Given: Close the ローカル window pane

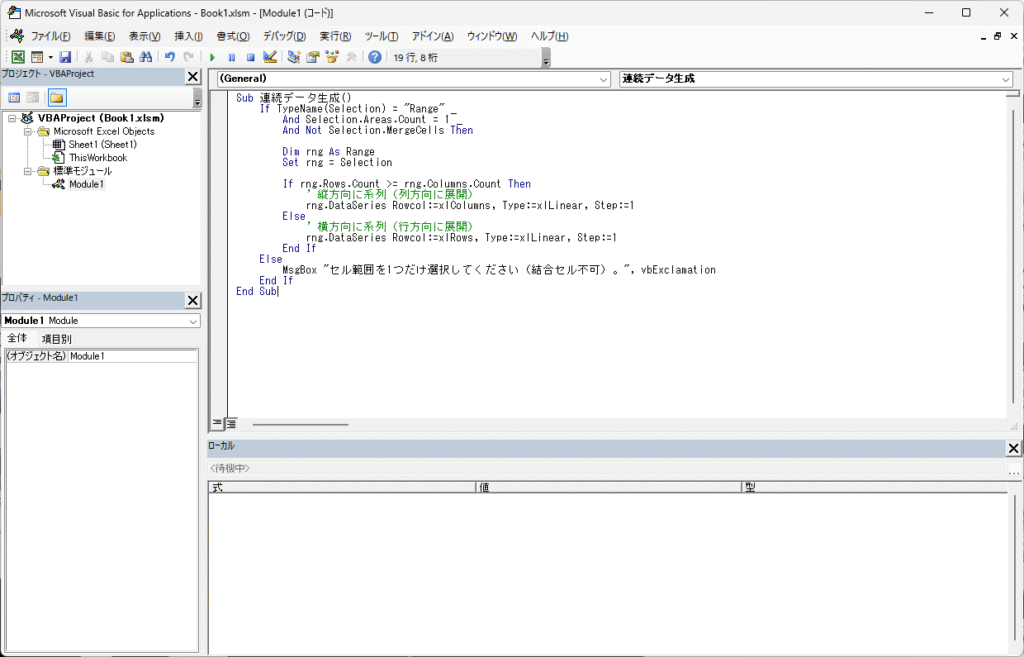Looking at the screenshot, I should pyautogui.click(x=1013, y=448).
